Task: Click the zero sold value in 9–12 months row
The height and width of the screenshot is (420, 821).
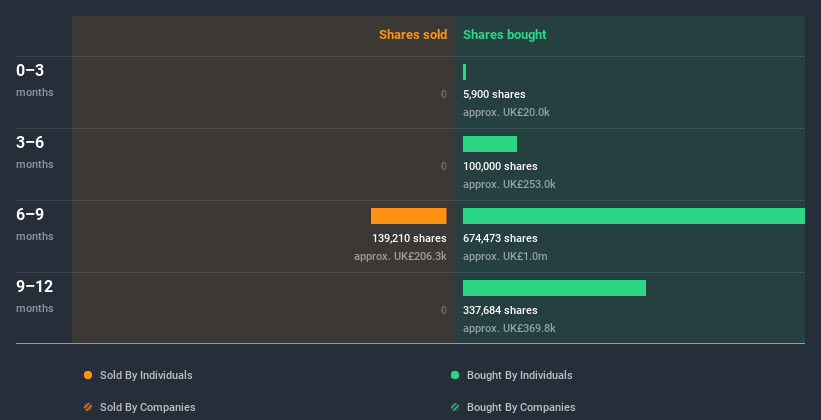Action: coord(443,310)
